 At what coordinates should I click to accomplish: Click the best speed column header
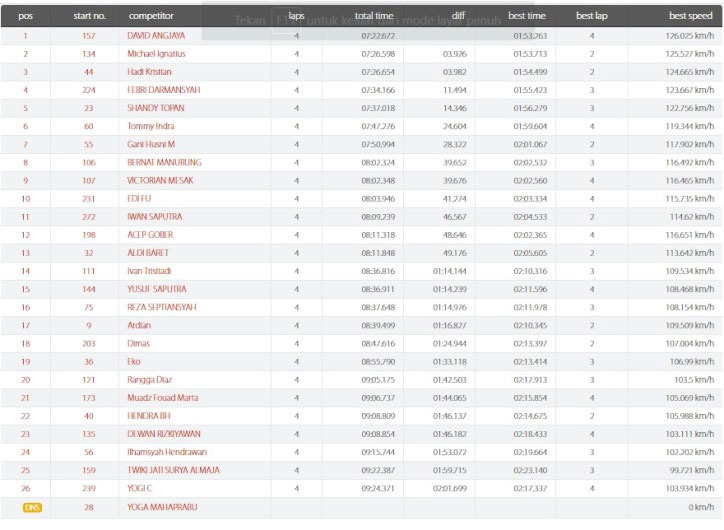click(x=690, y=16)
